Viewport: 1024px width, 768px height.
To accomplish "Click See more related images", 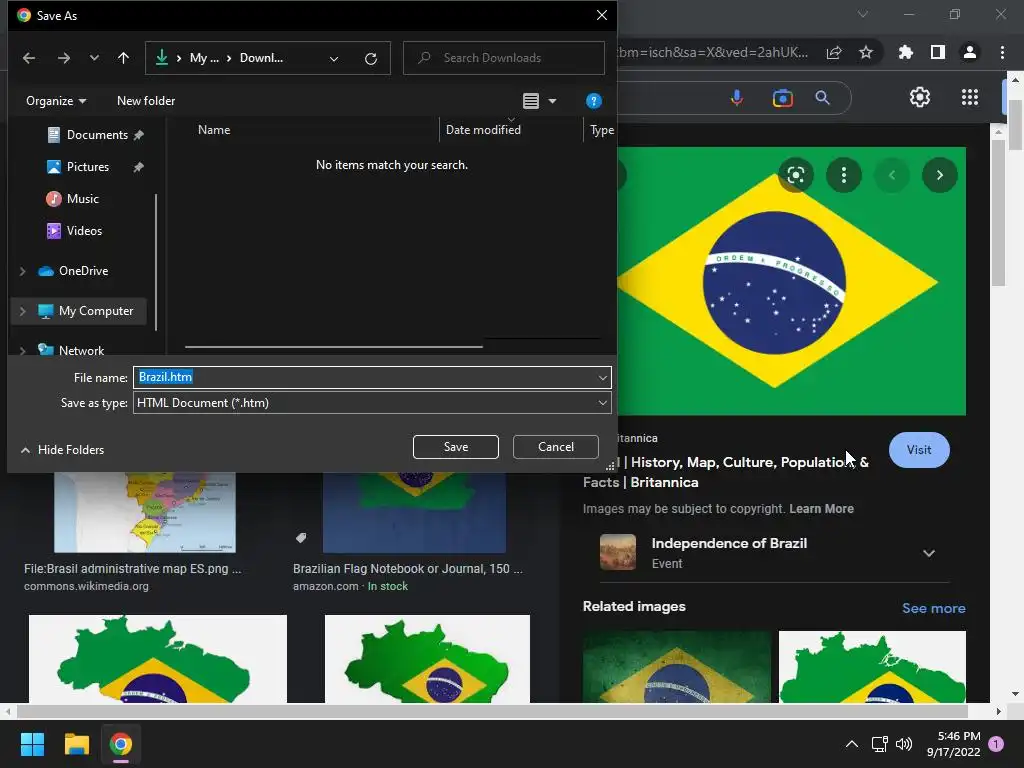I will point(933,608).
